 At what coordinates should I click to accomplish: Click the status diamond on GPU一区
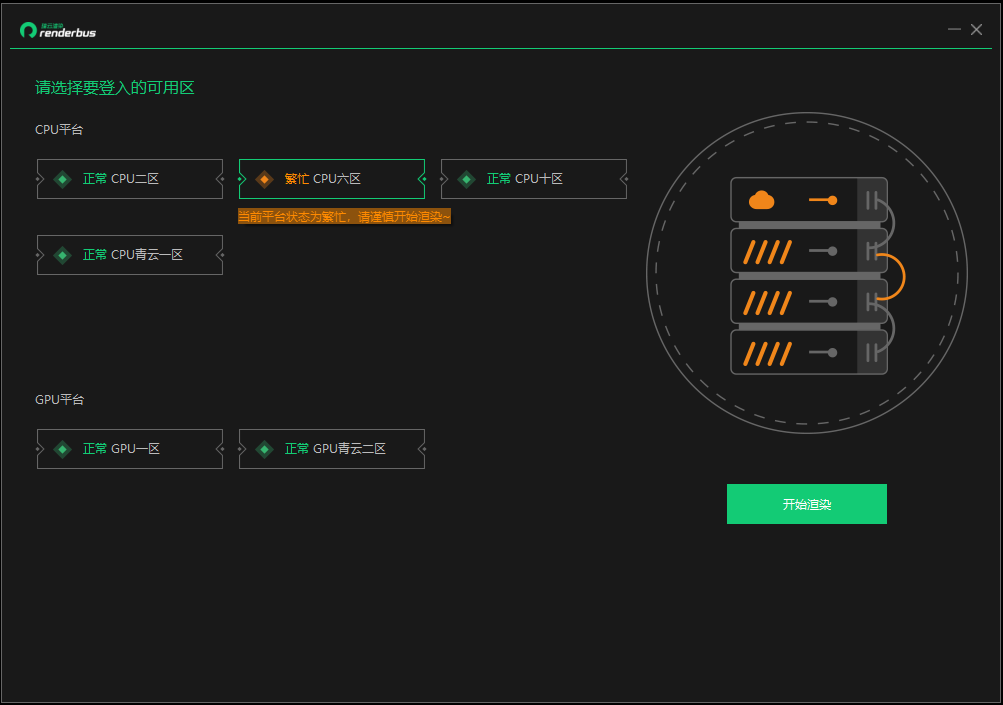pos(62,448)
